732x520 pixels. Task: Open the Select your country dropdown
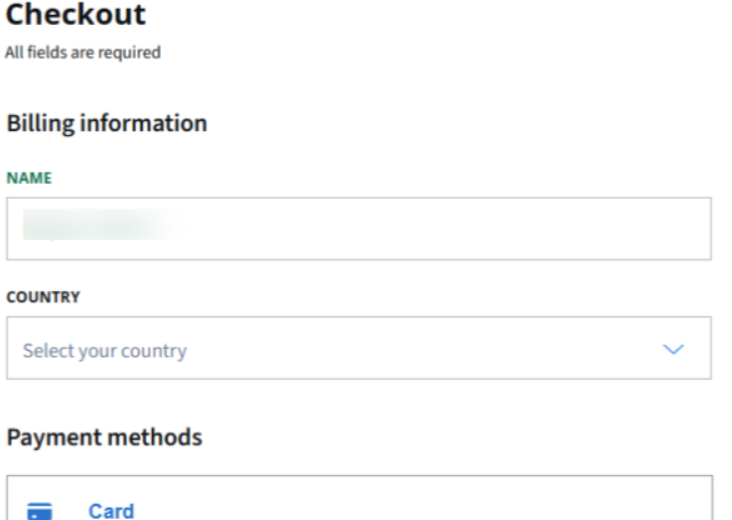pos(358,349)
